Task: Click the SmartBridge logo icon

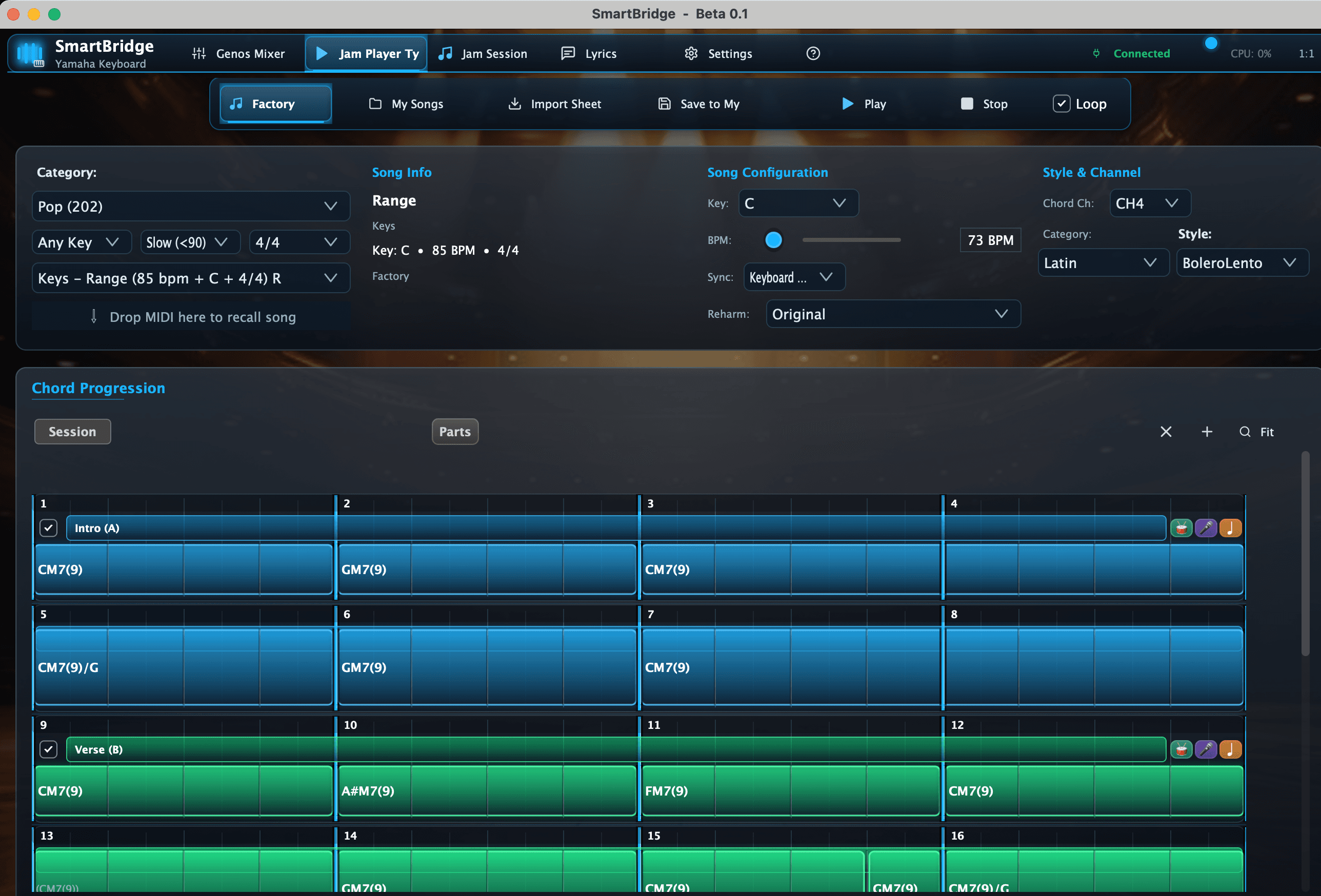Action: coord(30,53)
